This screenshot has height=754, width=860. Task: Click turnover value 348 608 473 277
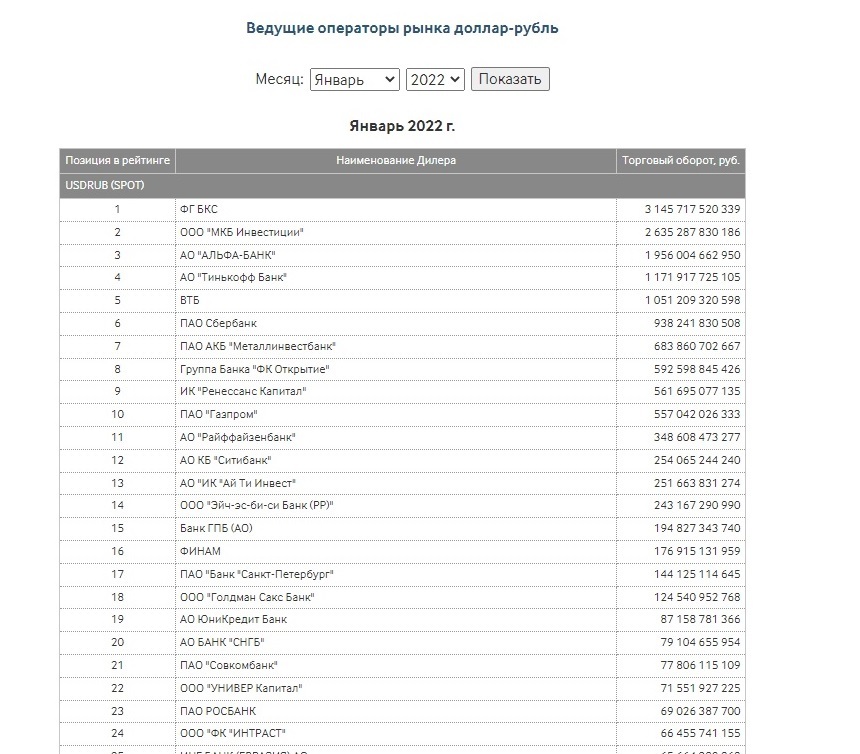(697, 438)
